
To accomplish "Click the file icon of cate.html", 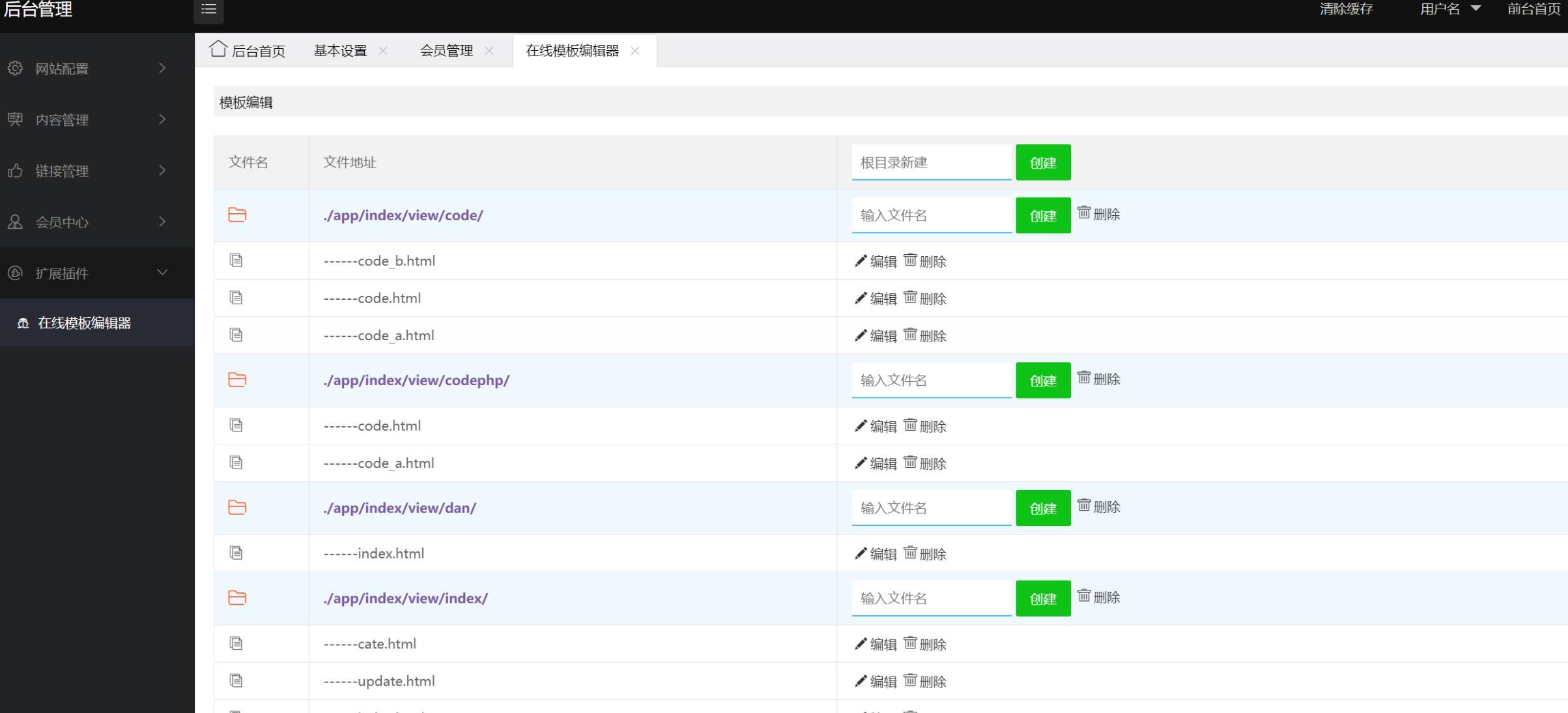I will pos(236,643).
